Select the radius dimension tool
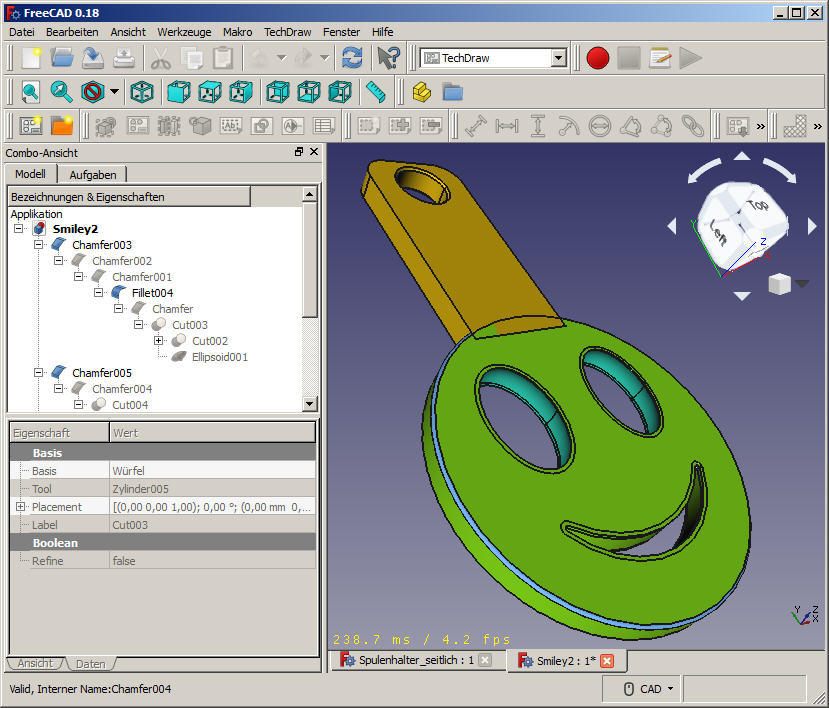The width and height of the screenshot is (829, 708). click(569, 126)
